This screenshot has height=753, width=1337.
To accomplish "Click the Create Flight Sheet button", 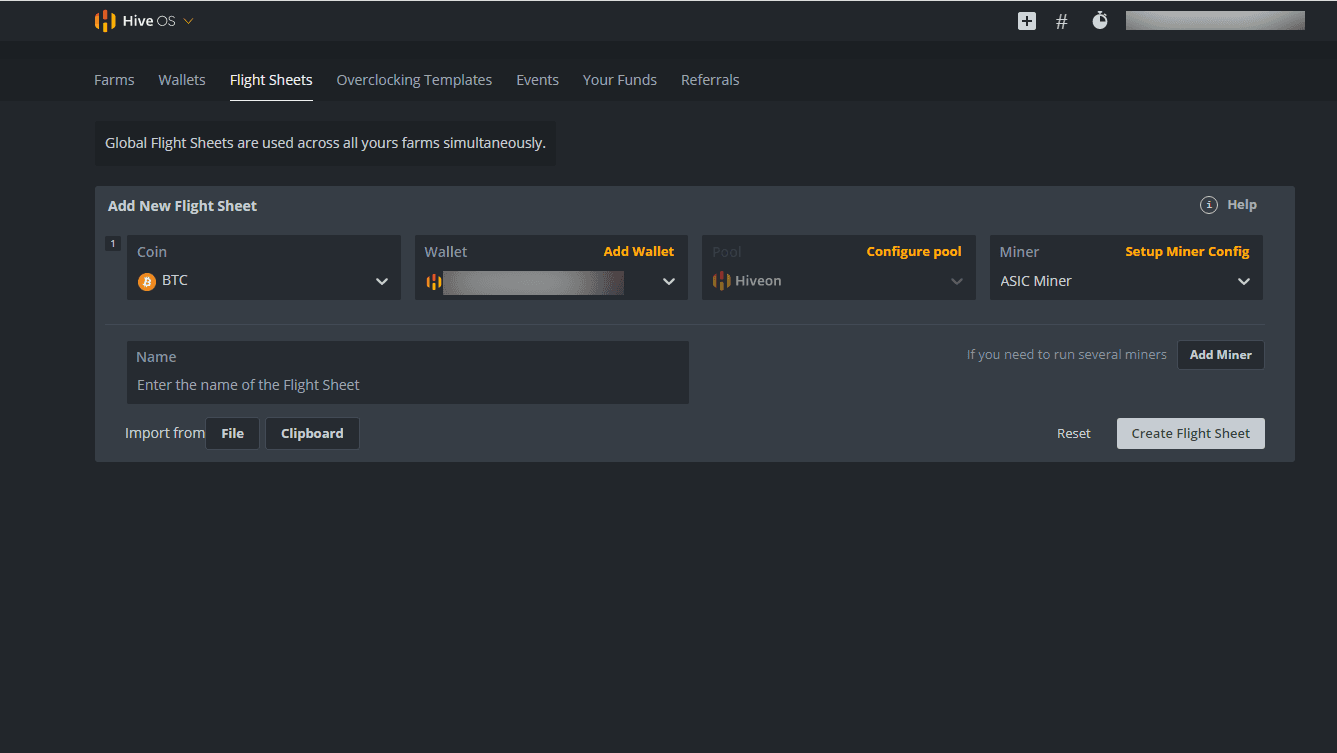I will pyautogui.click(x=1191, y=434).
